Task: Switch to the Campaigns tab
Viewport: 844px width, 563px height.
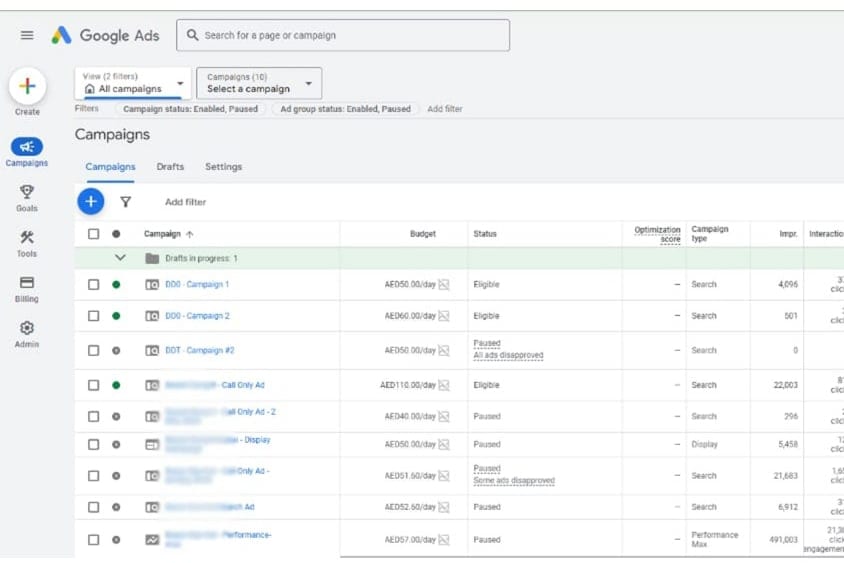Action: click(x=110, y=167)
